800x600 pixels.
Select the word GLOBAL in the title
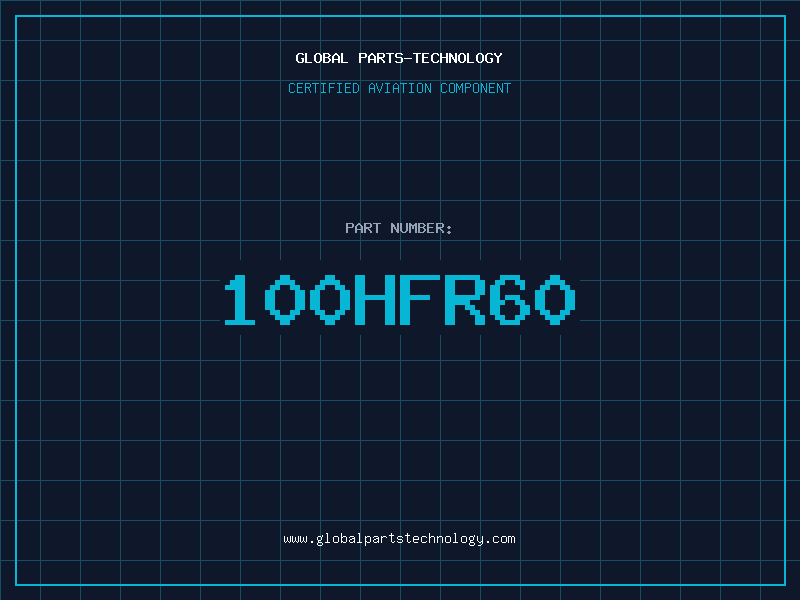click(320, 58)
